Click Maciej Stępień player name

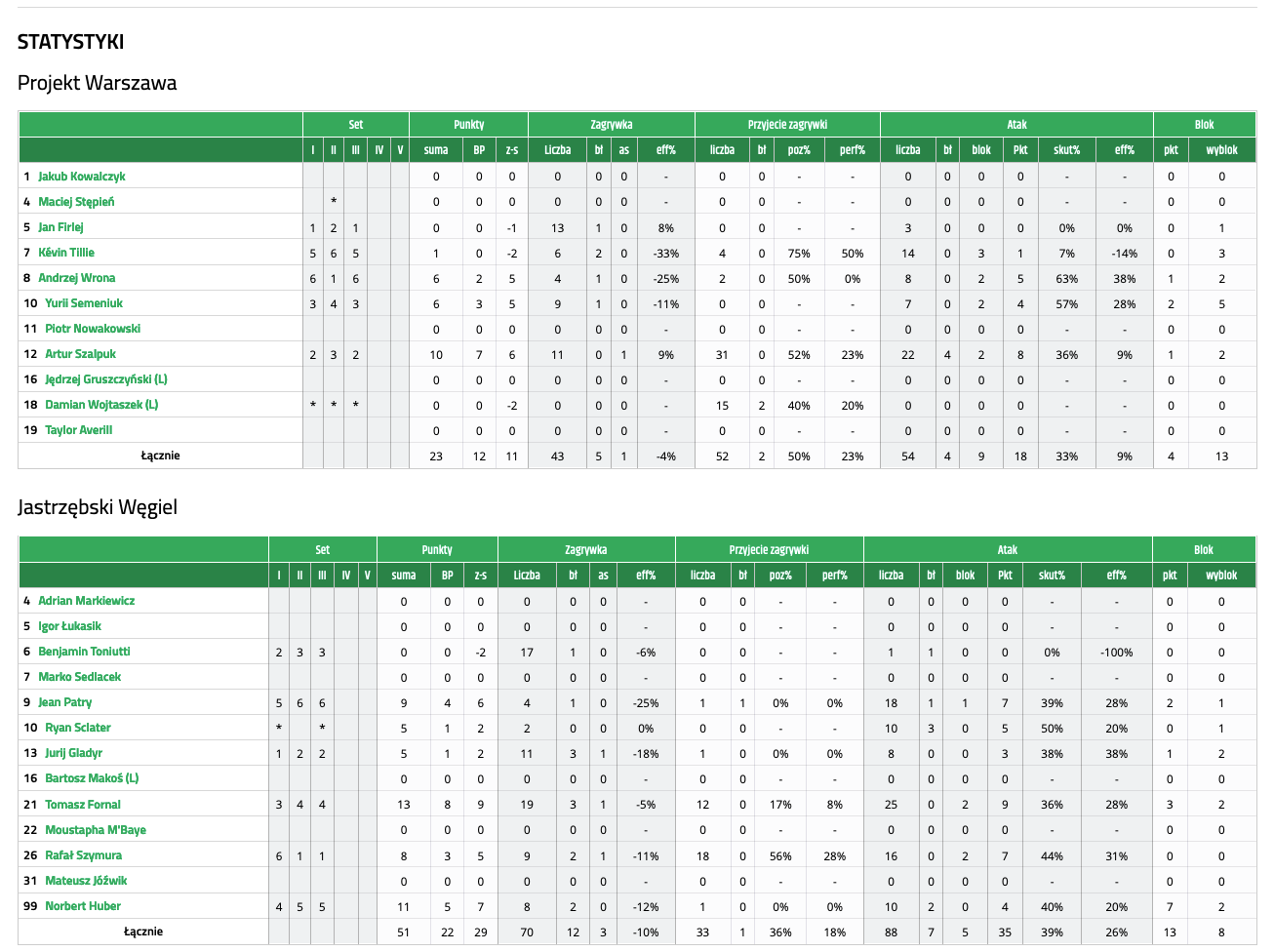click(76, 202)
